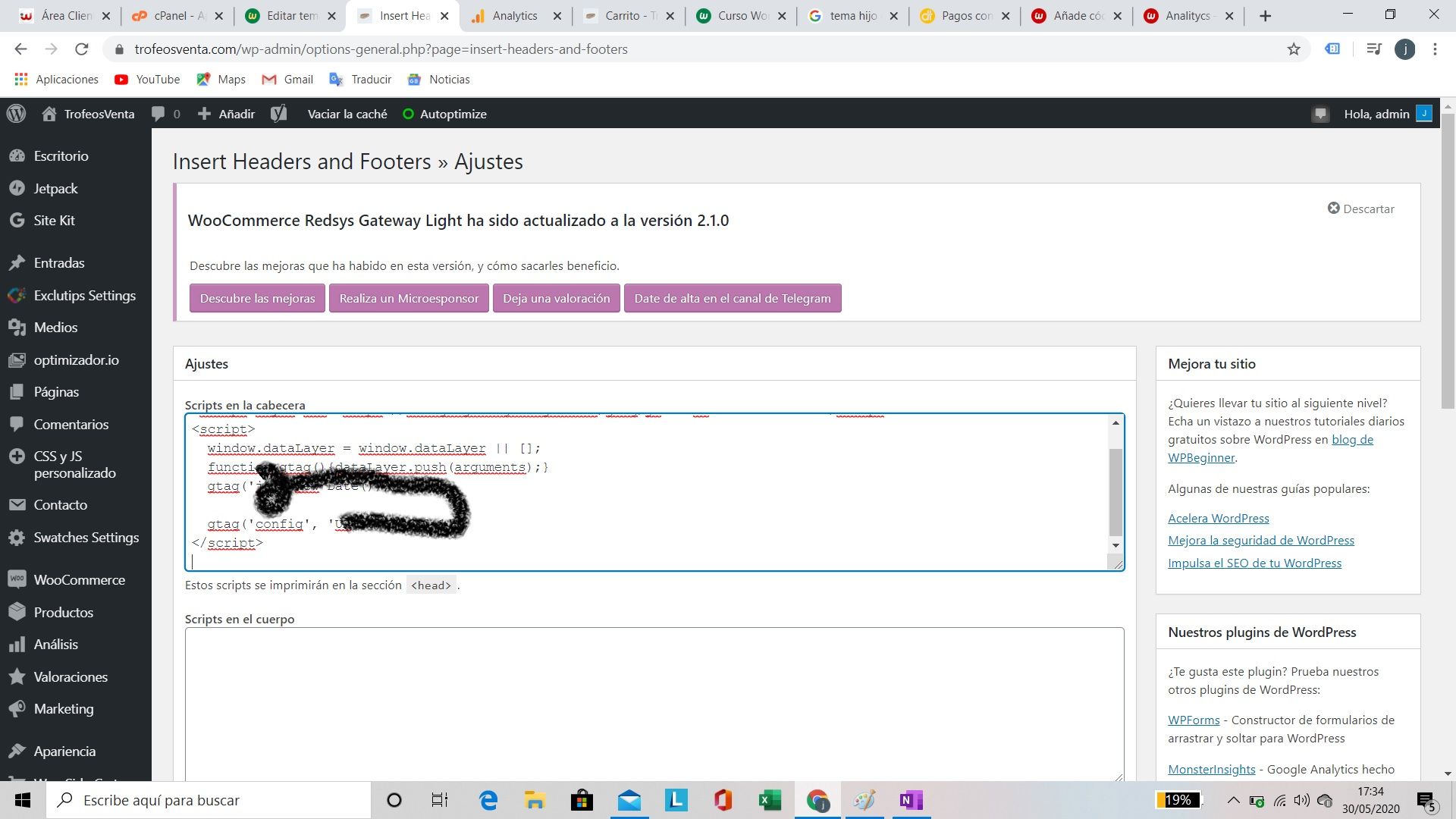Go back to previous page
This screenshot has width=1456, height=819.
20,49
